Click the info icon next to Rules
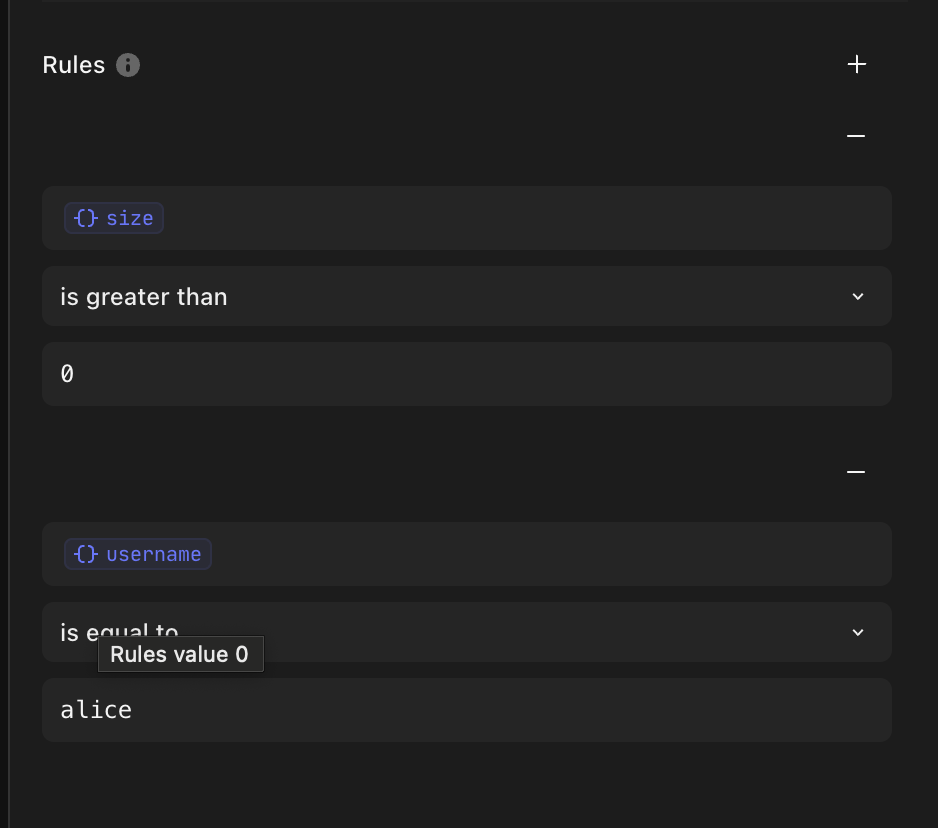The height and width of the screenshot is (828, 938). [127, 65]
